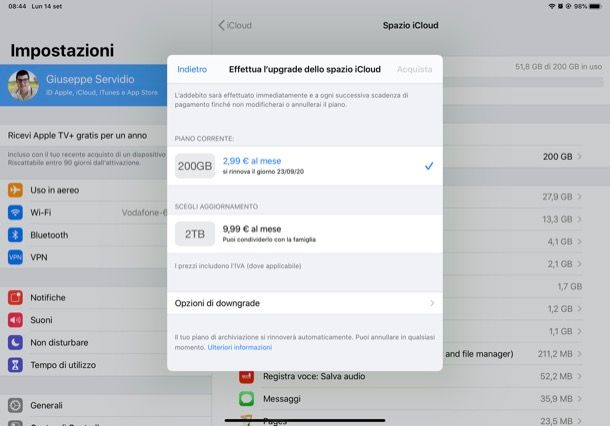
Task: Open Wi-Fi Vodafone network row
Action: coord(84,212)
